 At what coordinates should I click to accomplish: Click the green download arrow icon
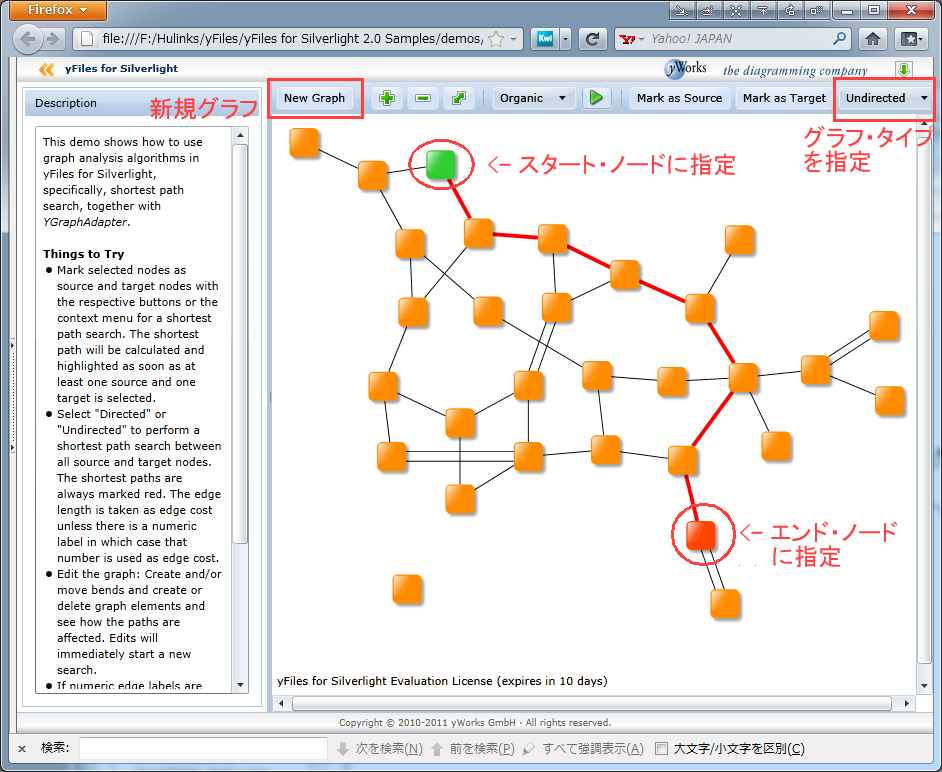[x=904, y=69]
